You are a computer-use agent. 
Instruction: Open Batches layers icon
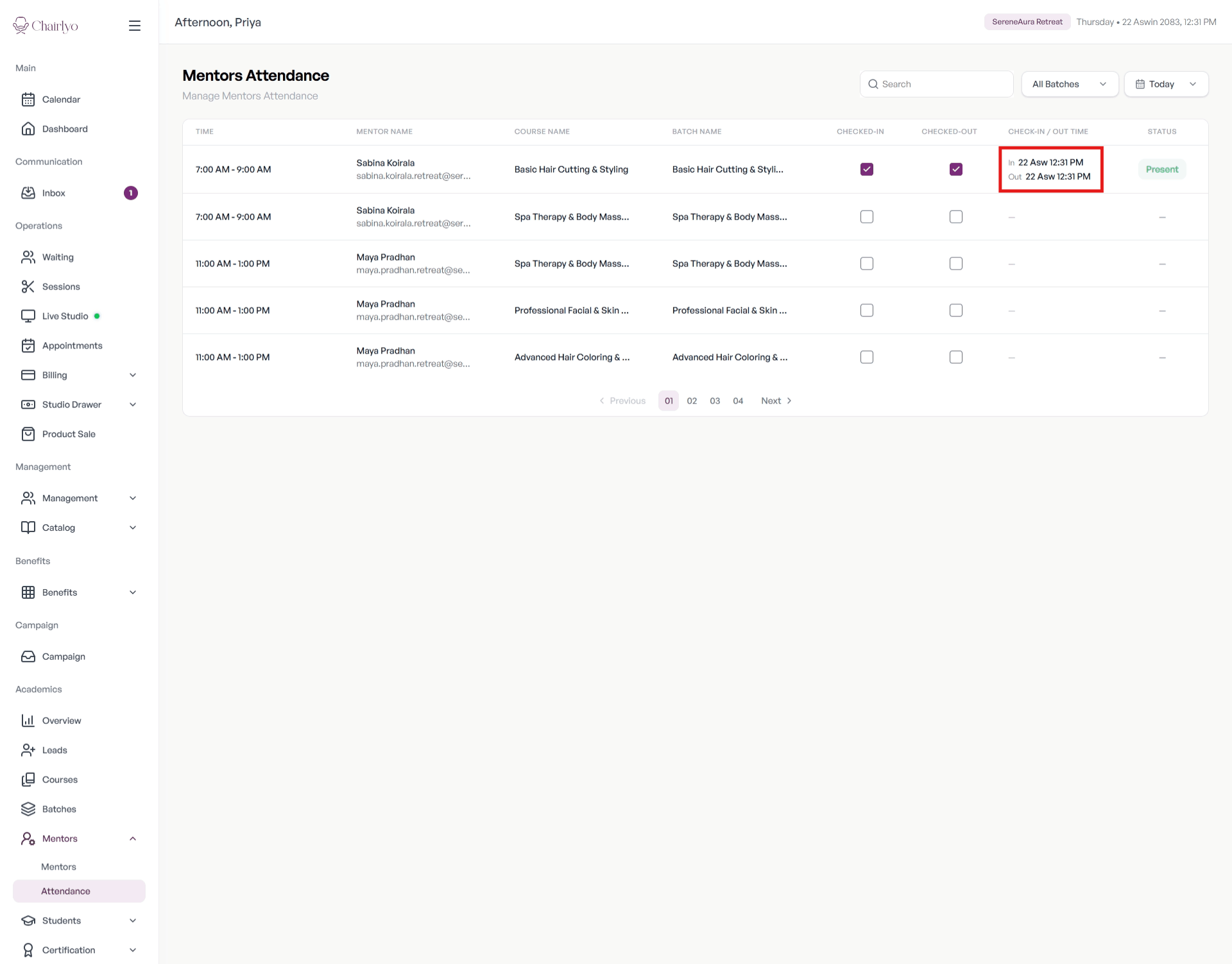pos(28,809)
